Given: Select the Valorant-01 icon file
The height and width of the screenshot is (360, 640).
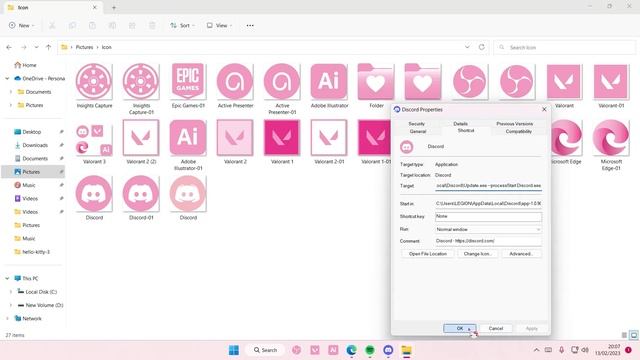Looking at the screenshot, I should (x=611, y=86).
